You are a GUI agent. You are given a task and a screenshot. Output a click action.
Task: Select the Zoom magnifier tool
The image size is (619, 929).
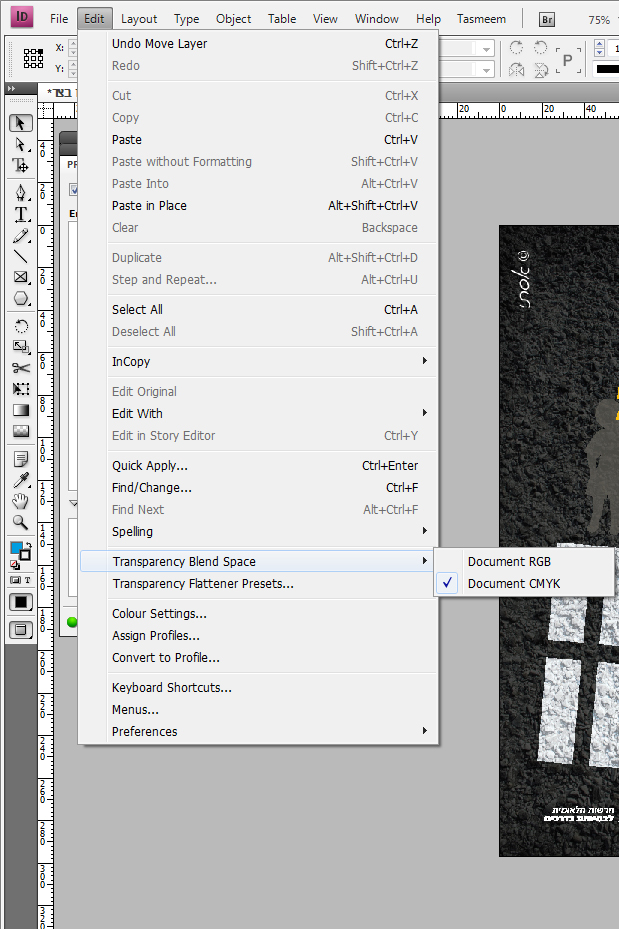pos(20,522)
